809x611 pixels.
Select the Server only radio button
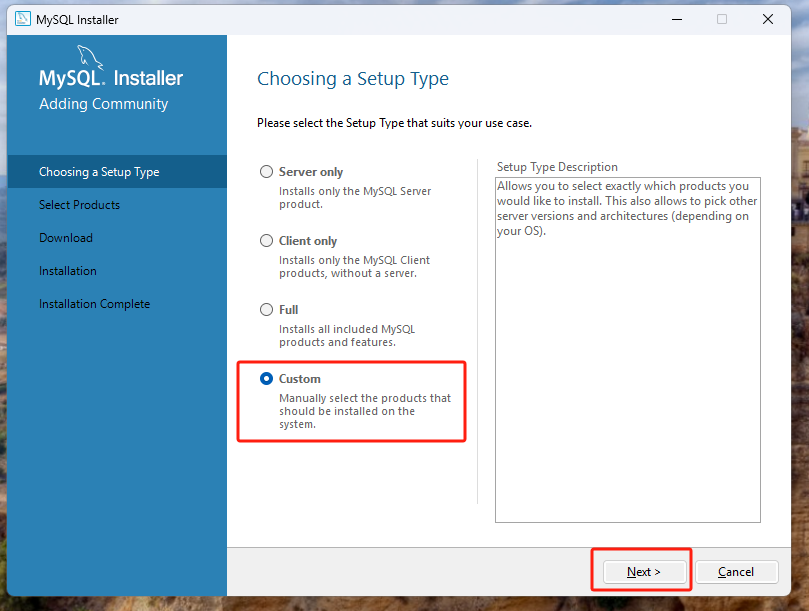(x=266, y=172)
